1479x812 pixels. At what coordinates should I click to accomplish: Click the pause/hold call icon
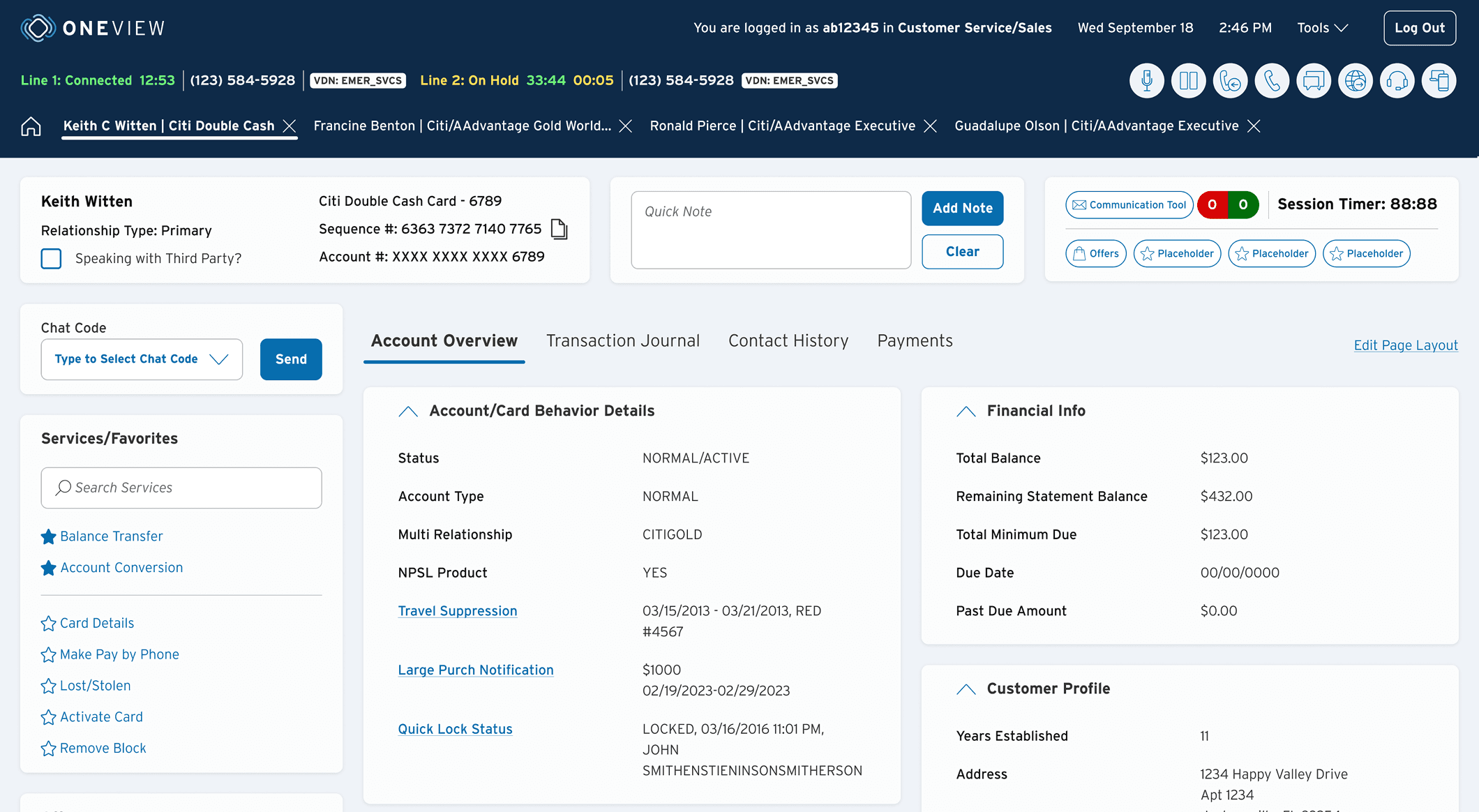(x=1188, y=81)
